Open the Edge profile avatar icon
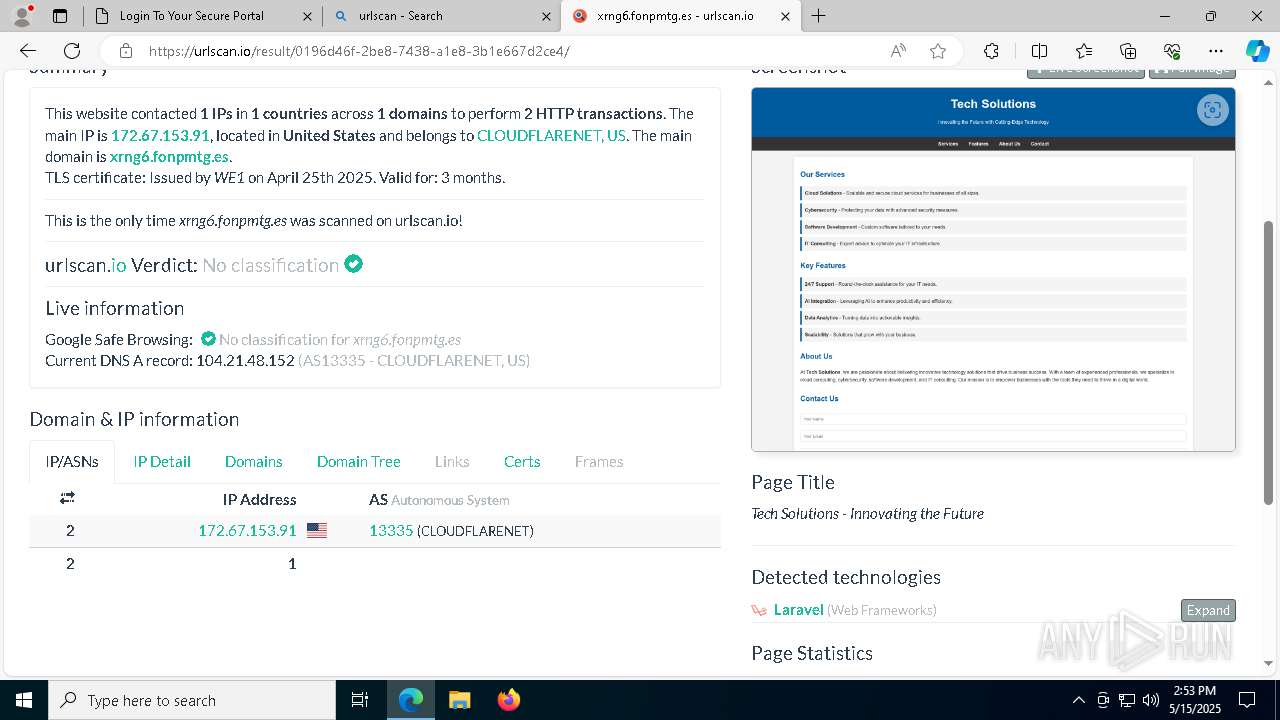 click(22, 16)
